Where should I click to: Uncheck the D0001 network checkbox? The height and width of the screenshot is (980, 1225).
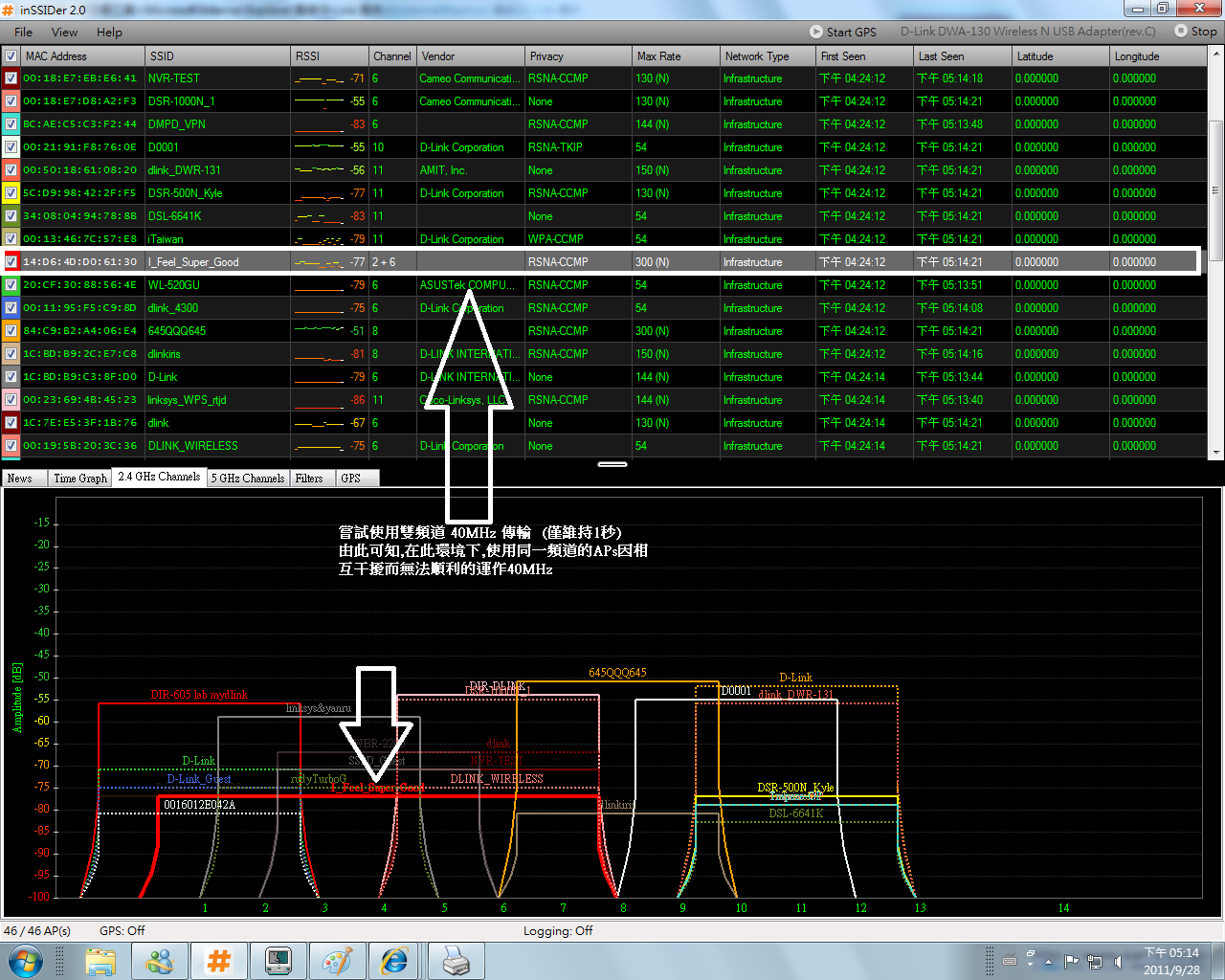point(11,147)
